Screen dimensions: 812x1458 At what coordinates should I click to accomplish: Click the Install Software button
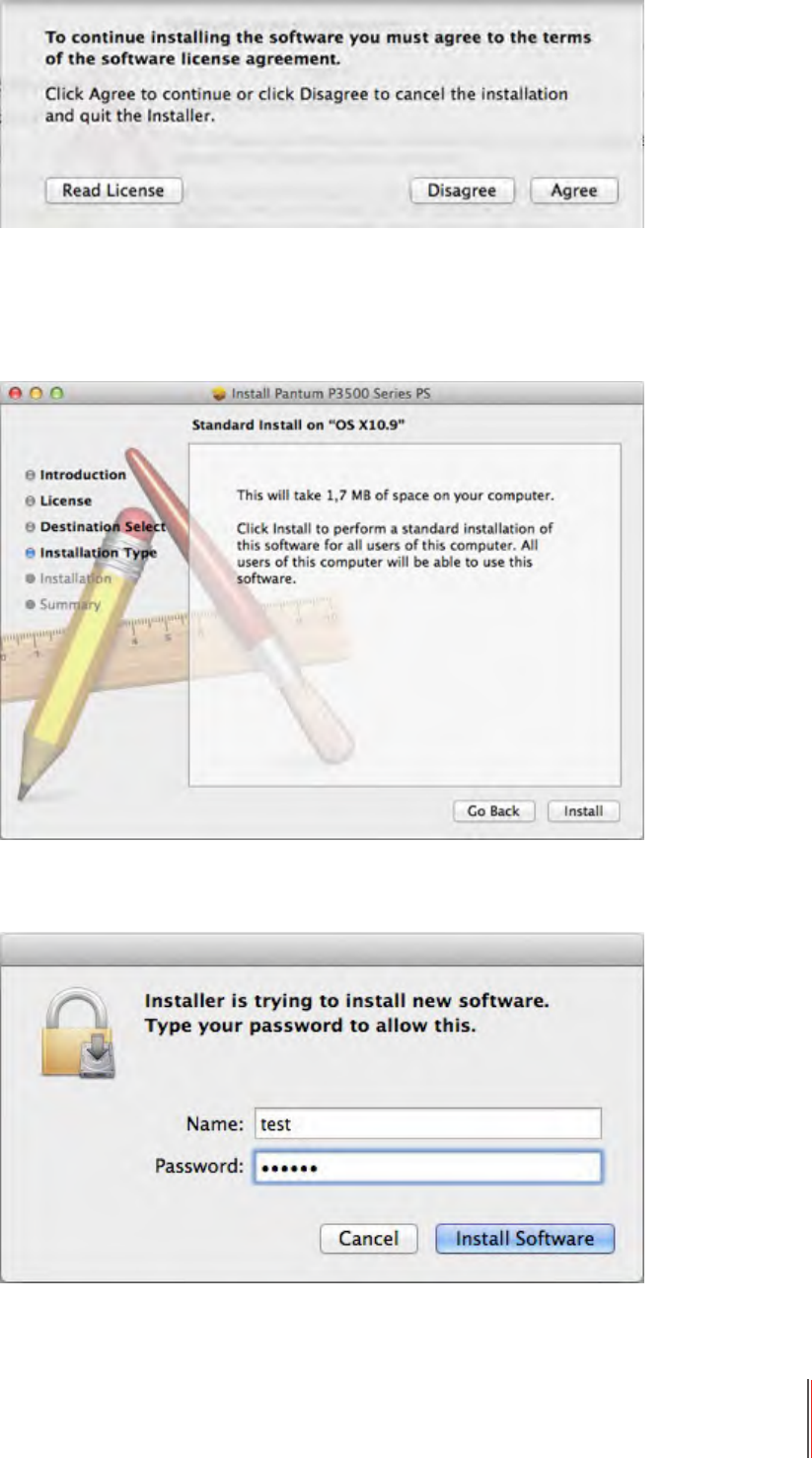[525, 1239]
